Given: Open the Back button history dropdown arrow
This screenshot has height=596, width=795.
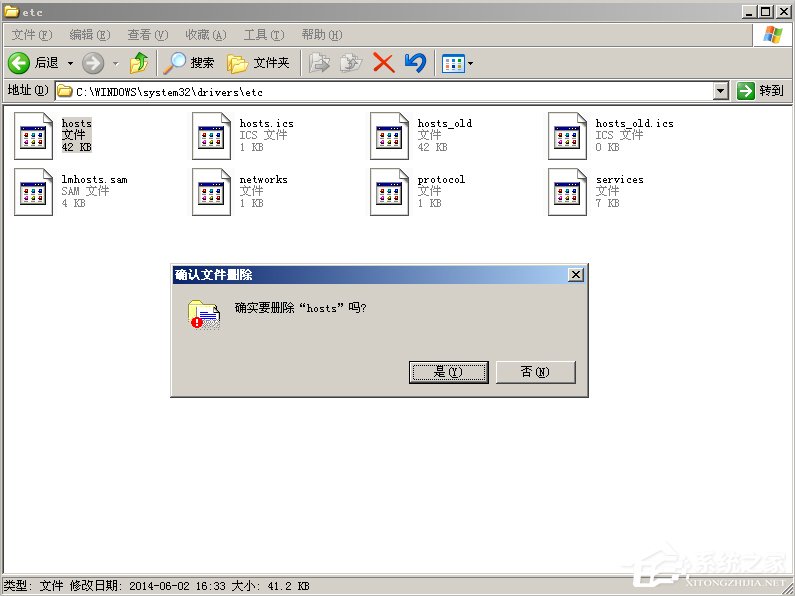Looking at the screenshot, I should 70,63.
